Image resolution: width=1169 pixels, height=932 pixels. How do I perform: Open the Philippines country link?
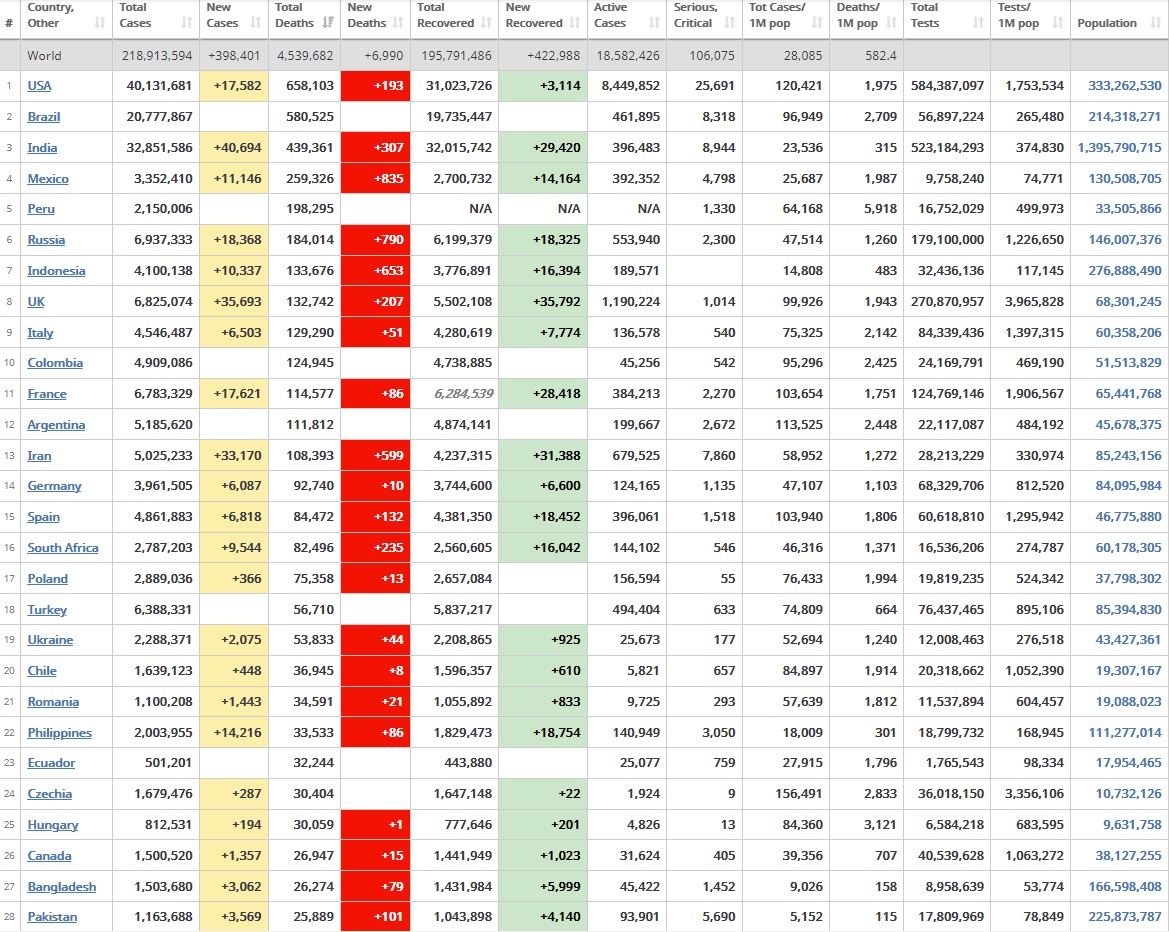click(60, 733)
